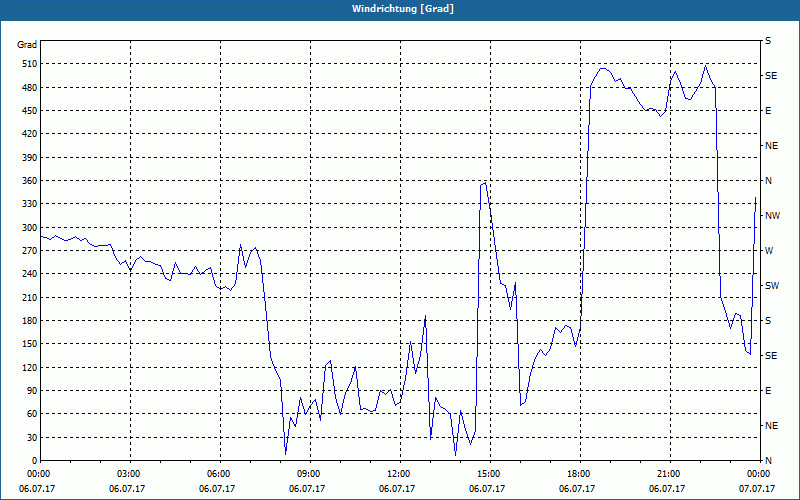Select the 'W' compass label
The width and height of the screenshot is (800, 500).
(769, 251)
